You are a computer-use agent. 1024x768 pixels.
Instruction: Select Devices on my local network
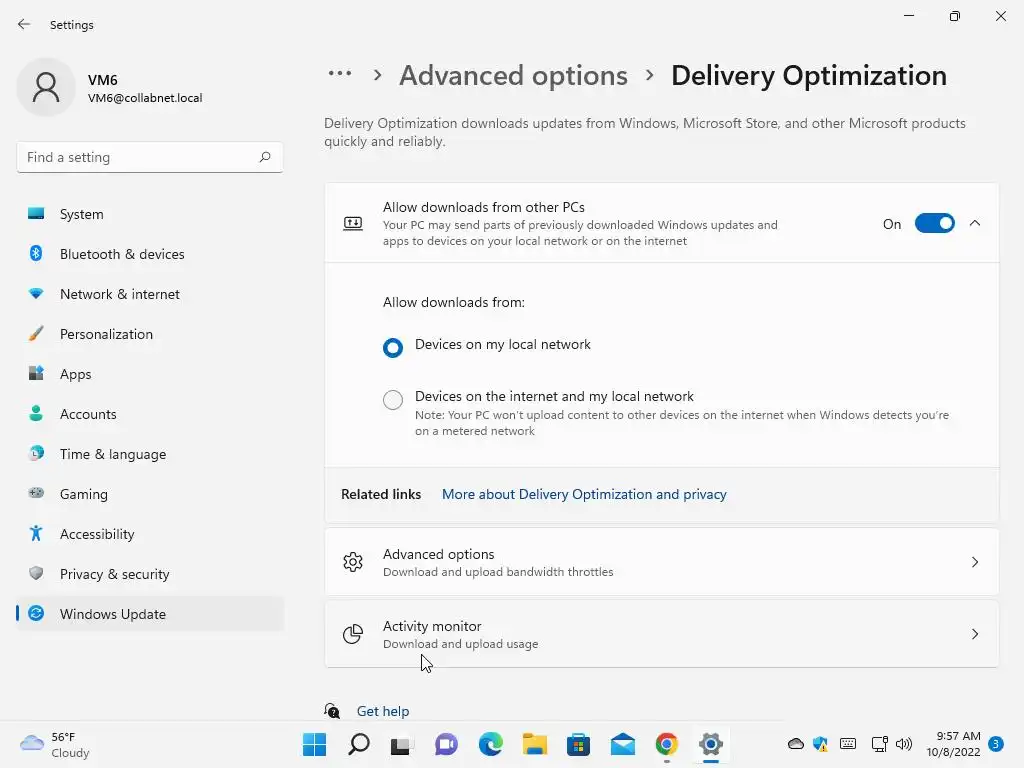(x=393, y=348)
